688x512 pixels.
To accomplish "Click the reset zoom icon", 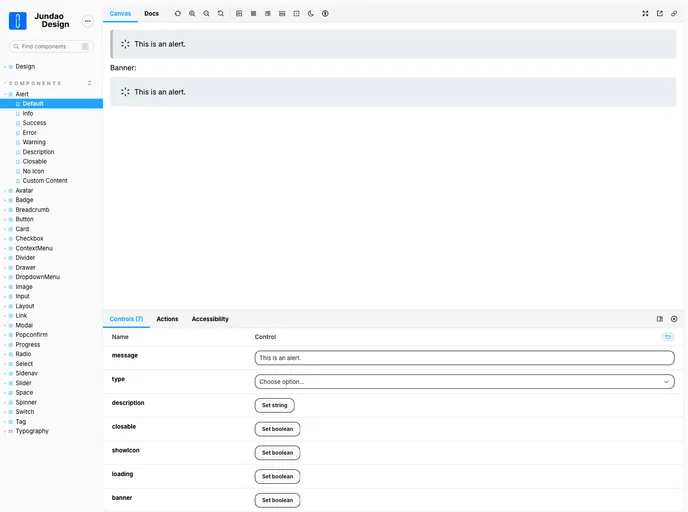I will pos(221,14).
